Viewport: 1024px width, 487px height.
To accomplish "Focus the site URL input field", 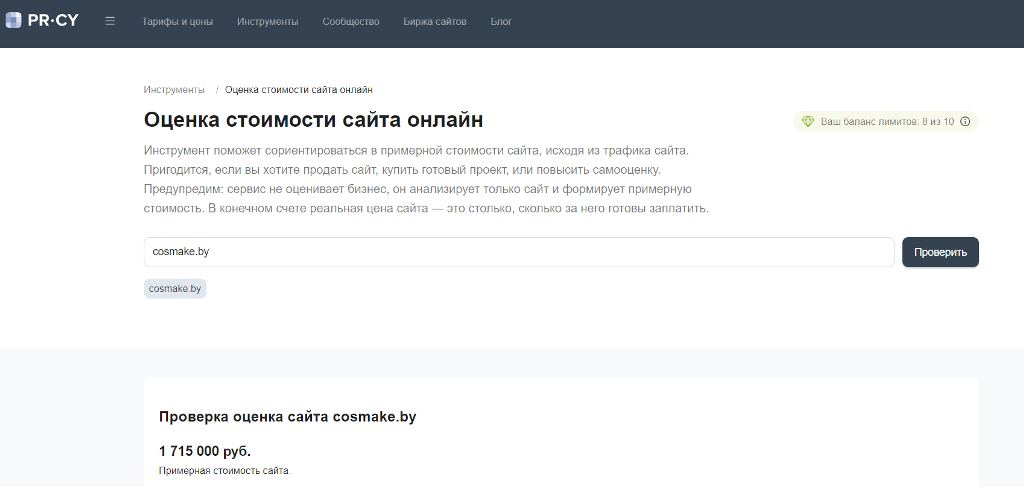I will [x=518, y=252].
